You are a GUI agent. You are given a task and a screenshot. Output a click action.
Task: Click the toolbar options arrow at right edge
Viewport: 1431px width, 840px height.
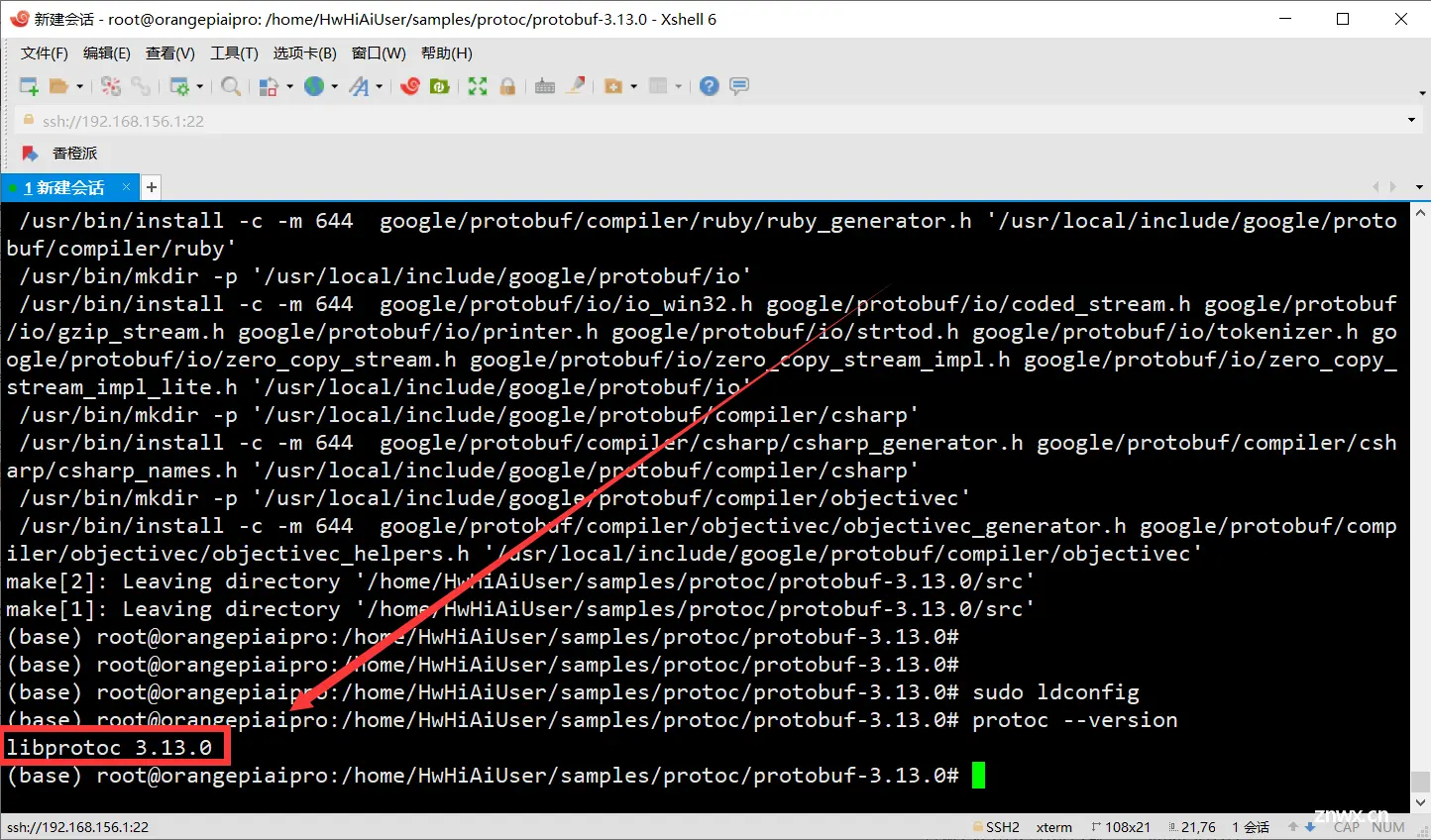pyautogui.click(x=1422, y=93)
